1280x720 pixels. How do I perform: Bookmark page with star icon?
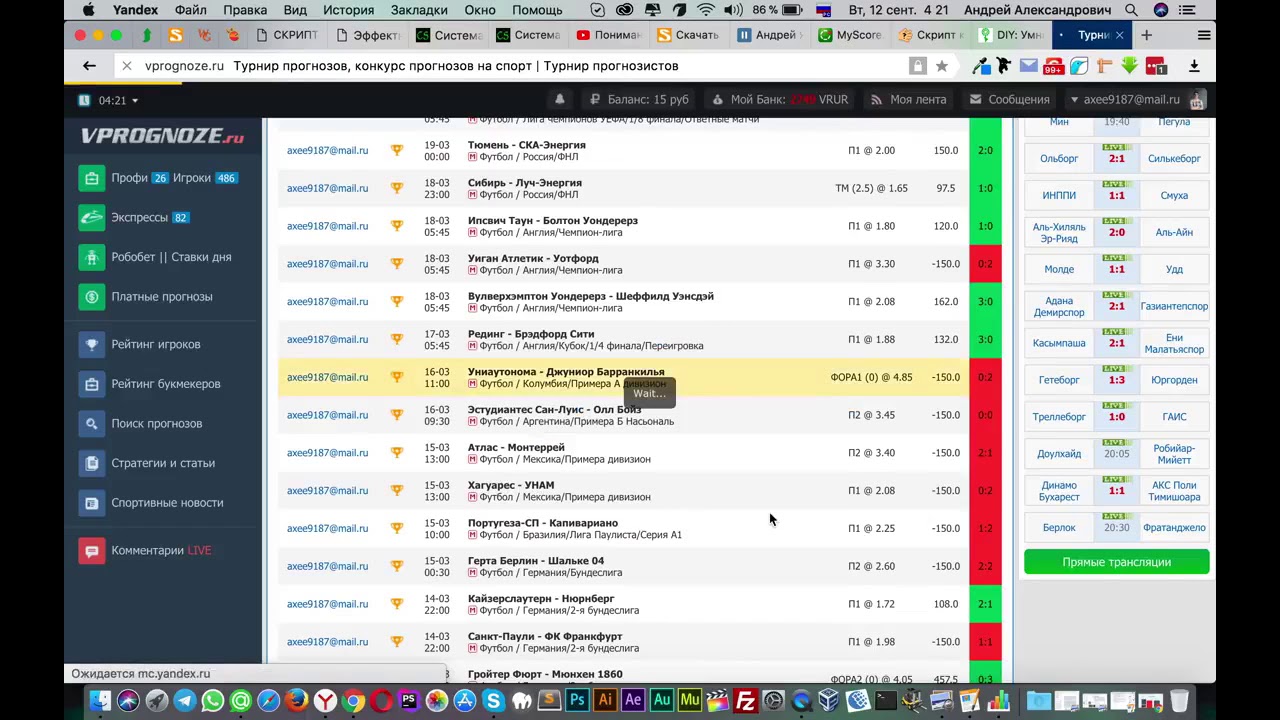941,66
